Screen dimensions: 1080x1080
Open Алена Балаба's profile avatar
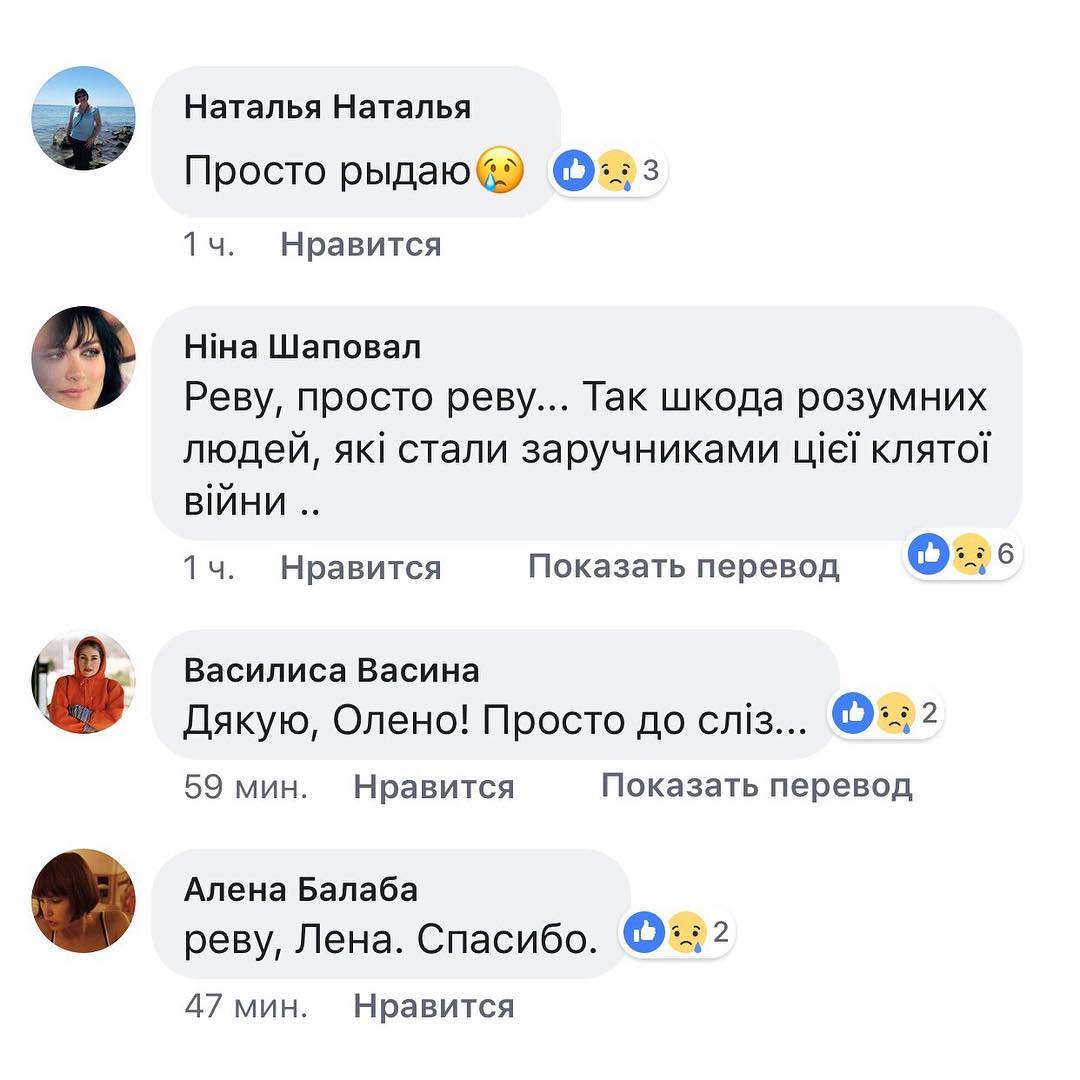pyautogui.click(x=84, y=900)
